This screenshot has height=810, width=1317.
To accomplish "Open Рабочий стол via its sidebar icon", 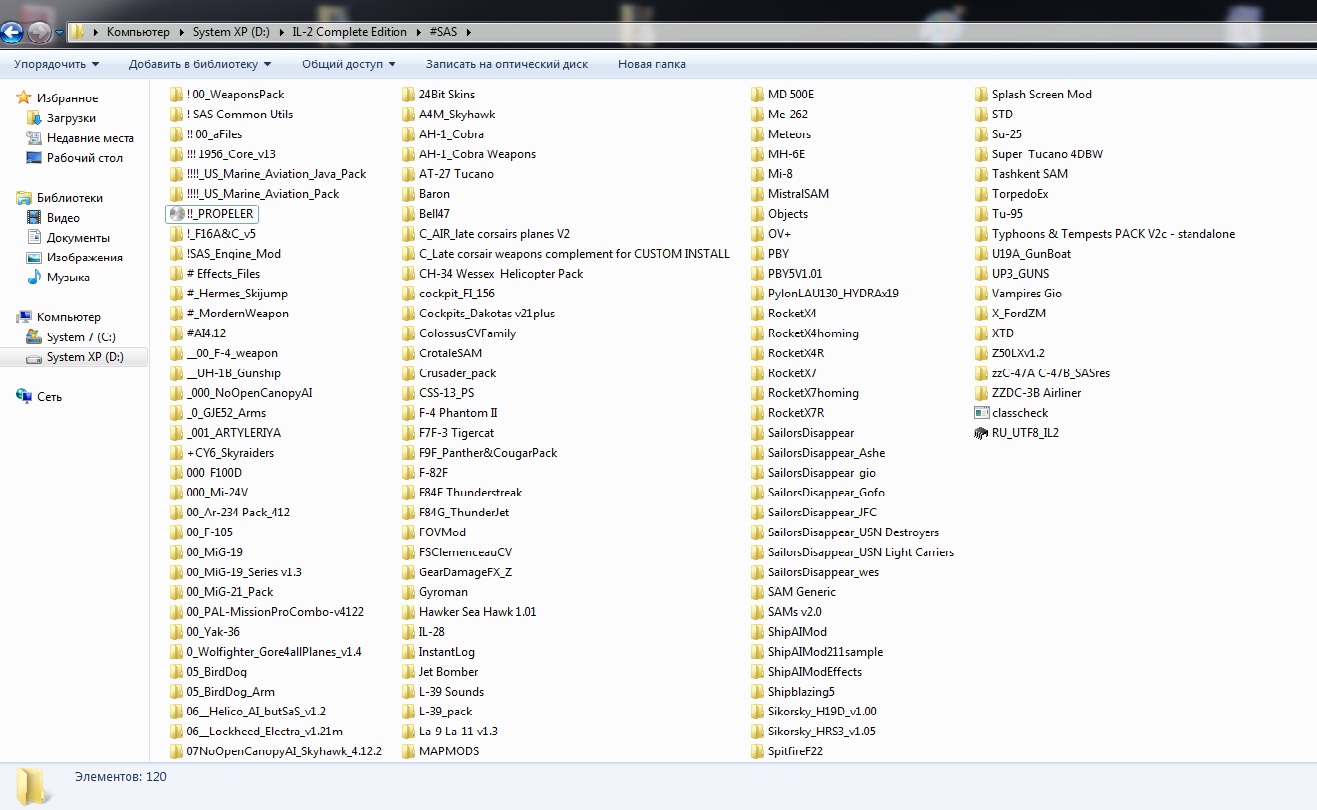I will point(35,158).
